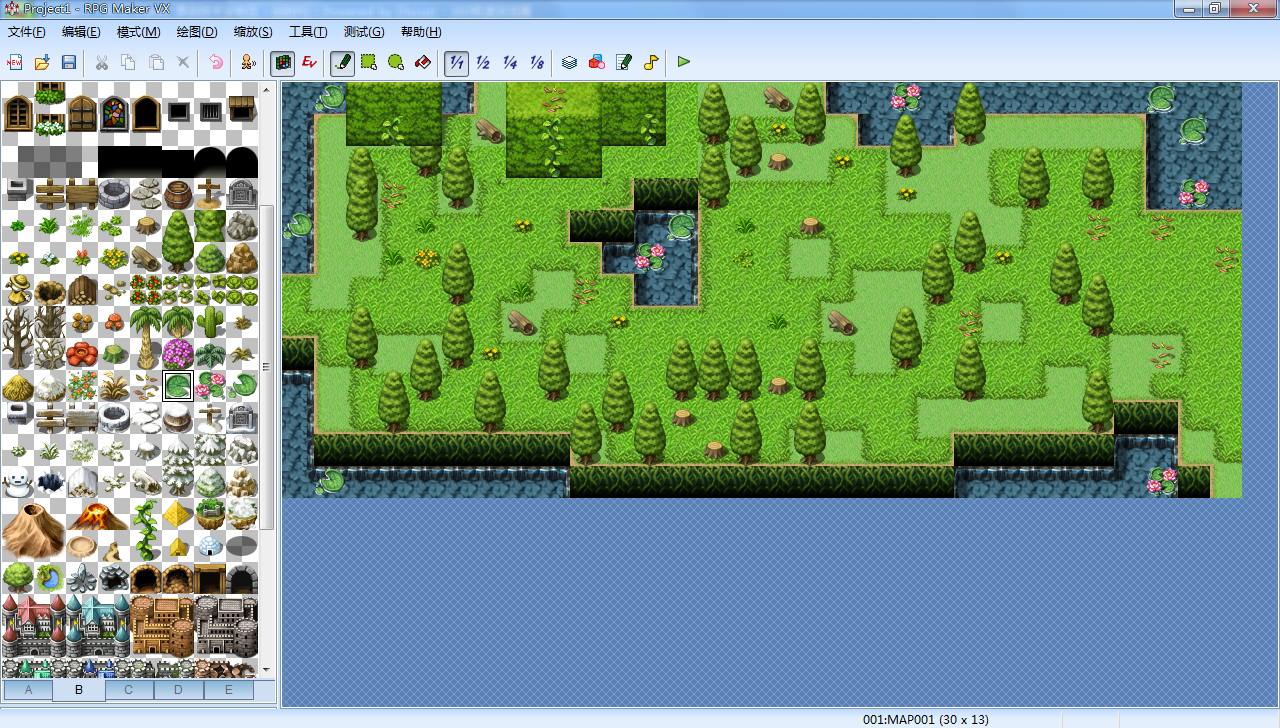Launch the Script Editor notepad icon
Viewport: 1280px width, 728px height.
click(624, 62)
